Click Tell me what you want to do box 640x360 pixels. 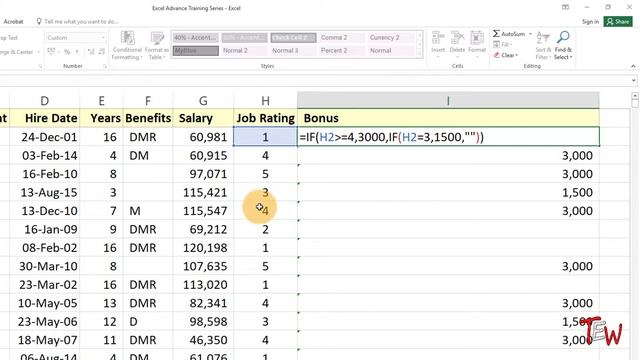pyautogui.click(x=81, y=22)
